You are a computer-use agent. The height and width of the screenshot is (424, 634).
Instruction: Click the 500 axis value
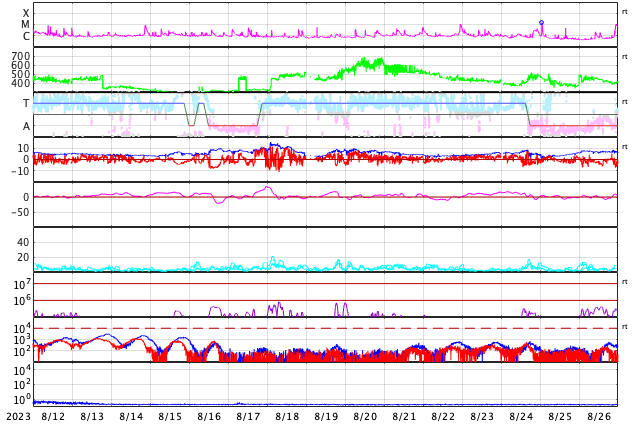[x=21, y=74]
